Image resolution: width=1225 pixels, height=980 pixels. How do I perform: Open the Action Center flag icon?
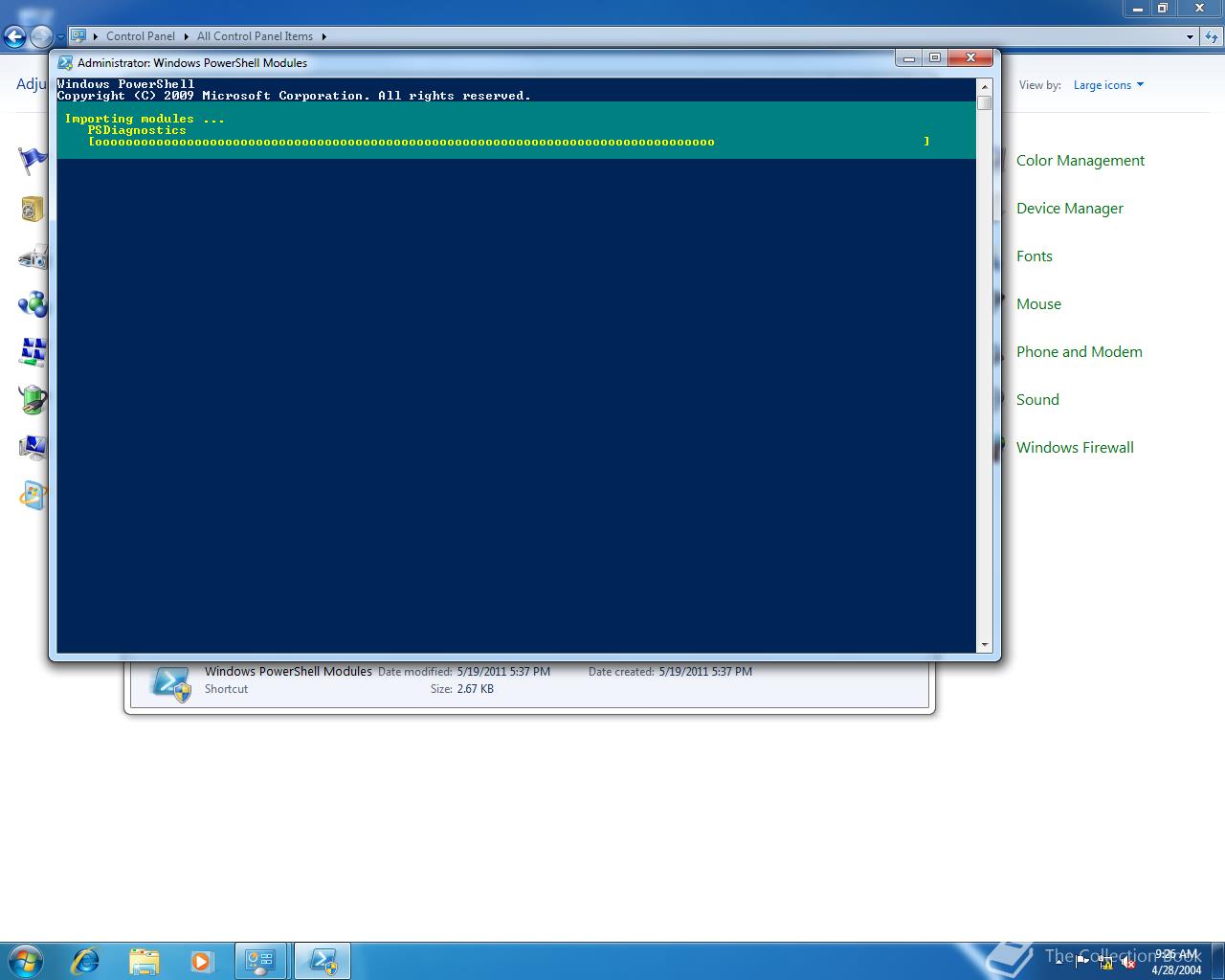(33, 161)
